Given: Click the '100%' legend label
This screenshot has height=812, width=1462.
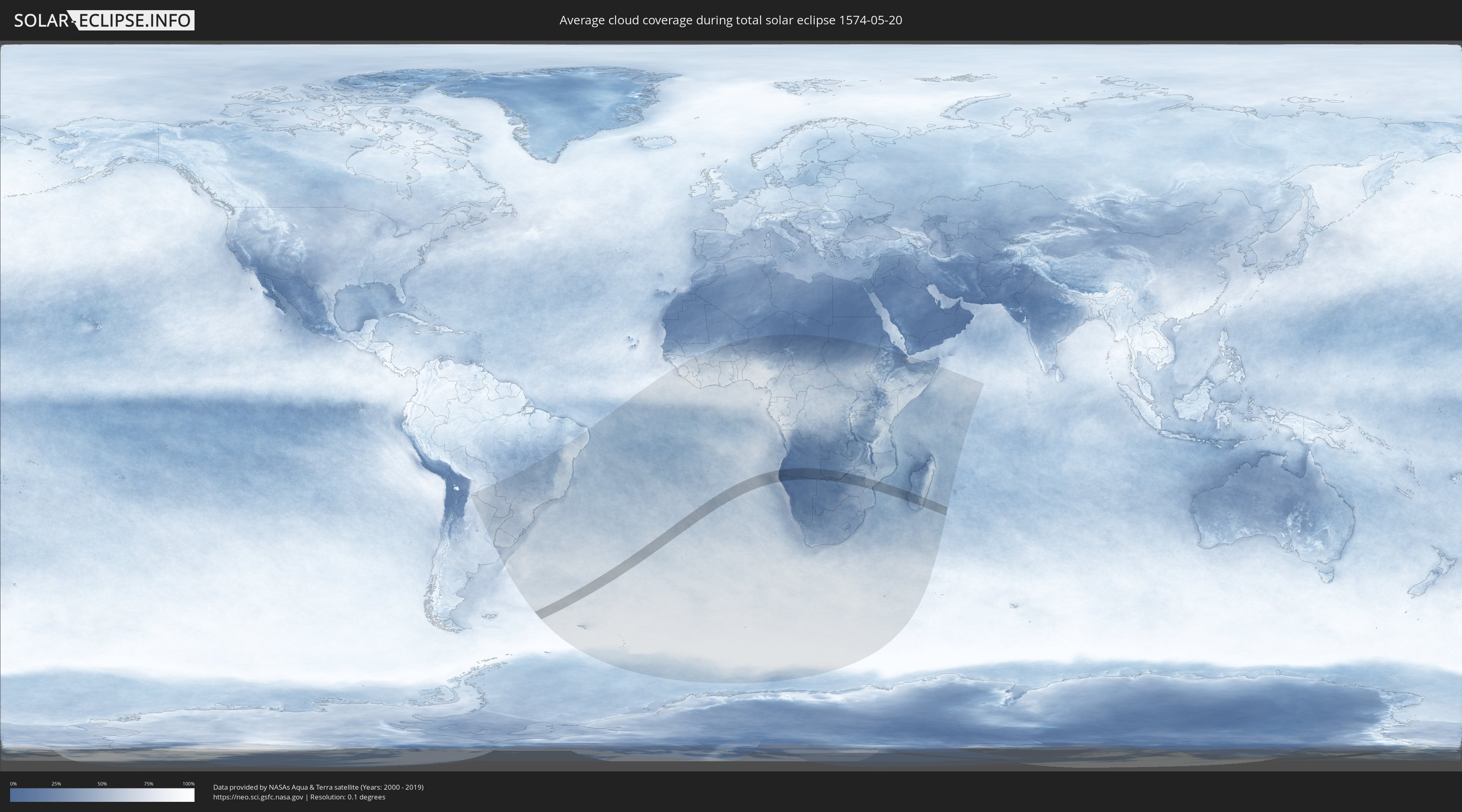Looking at the screenshot, I should (x=188, y=784).
